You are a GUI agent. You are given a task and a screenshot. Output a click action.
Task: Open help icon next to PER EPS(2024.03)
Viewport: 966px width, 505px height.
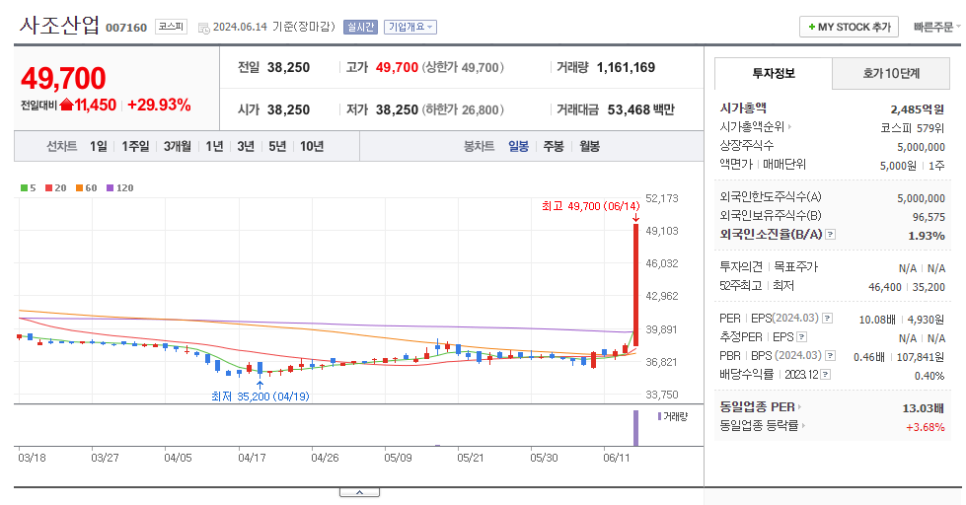pyautogui.click(x=827, y=318)
